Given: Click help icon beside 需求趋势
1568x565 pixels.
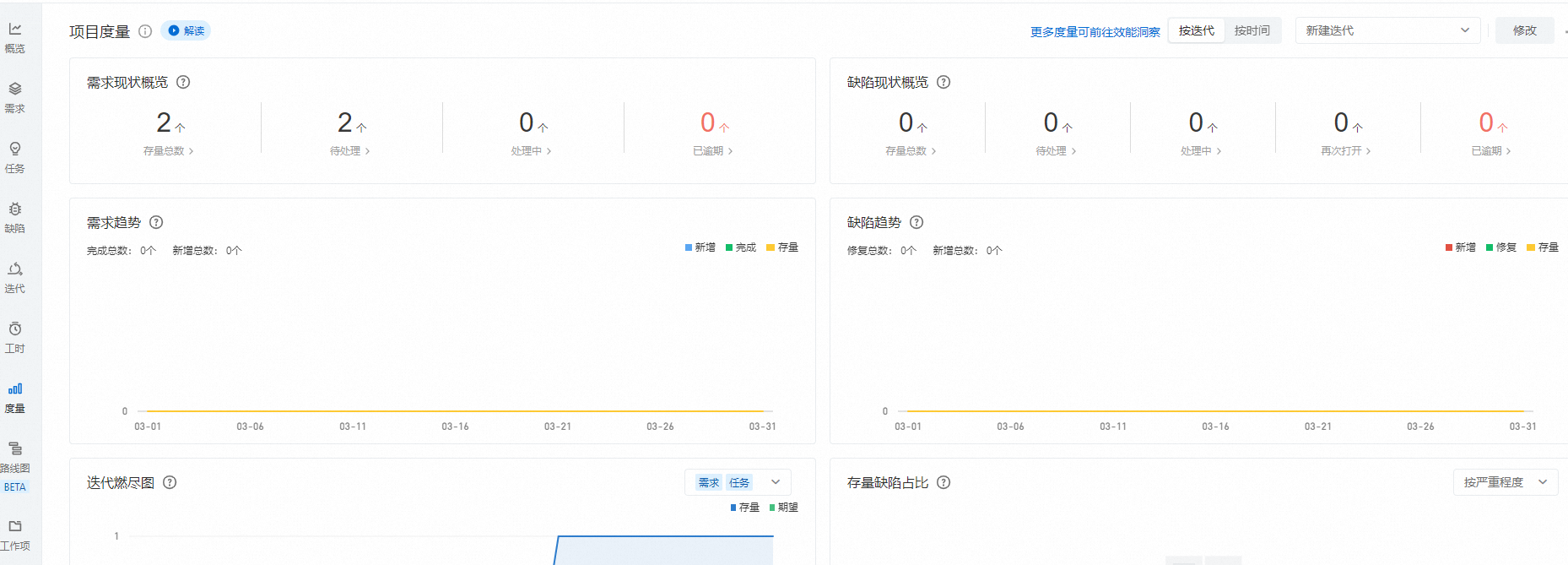Looking at the screenshot, I should point(156,222).
